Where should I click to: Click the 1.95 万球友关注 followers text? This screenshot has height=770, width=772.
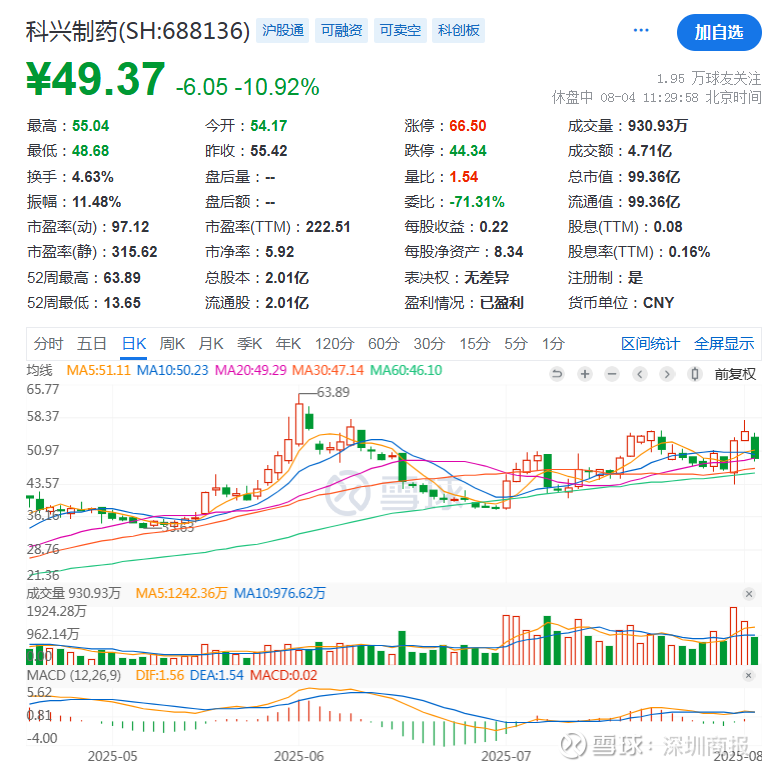(709, 78)
